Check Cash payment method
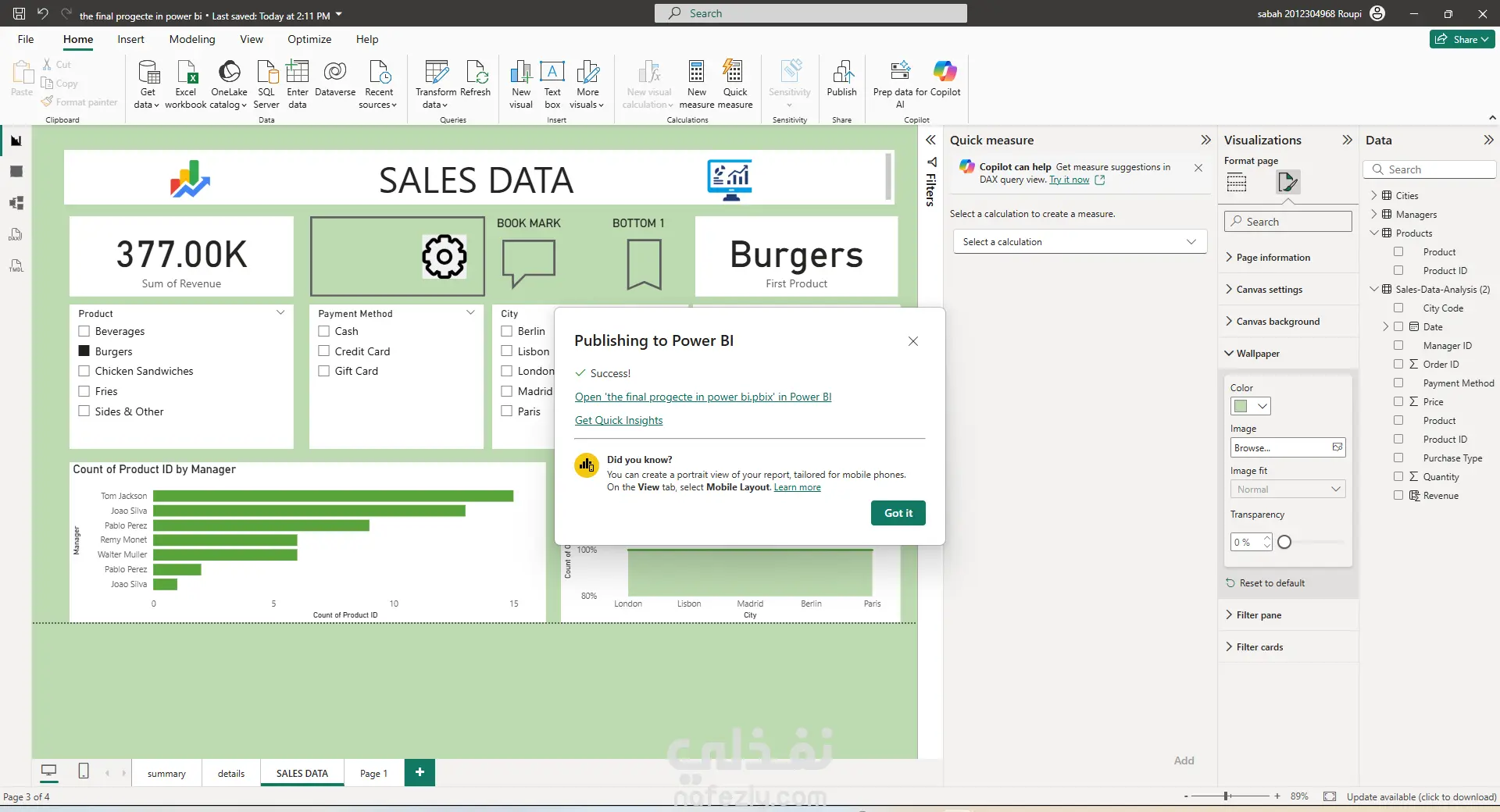 tap(324, 331)
